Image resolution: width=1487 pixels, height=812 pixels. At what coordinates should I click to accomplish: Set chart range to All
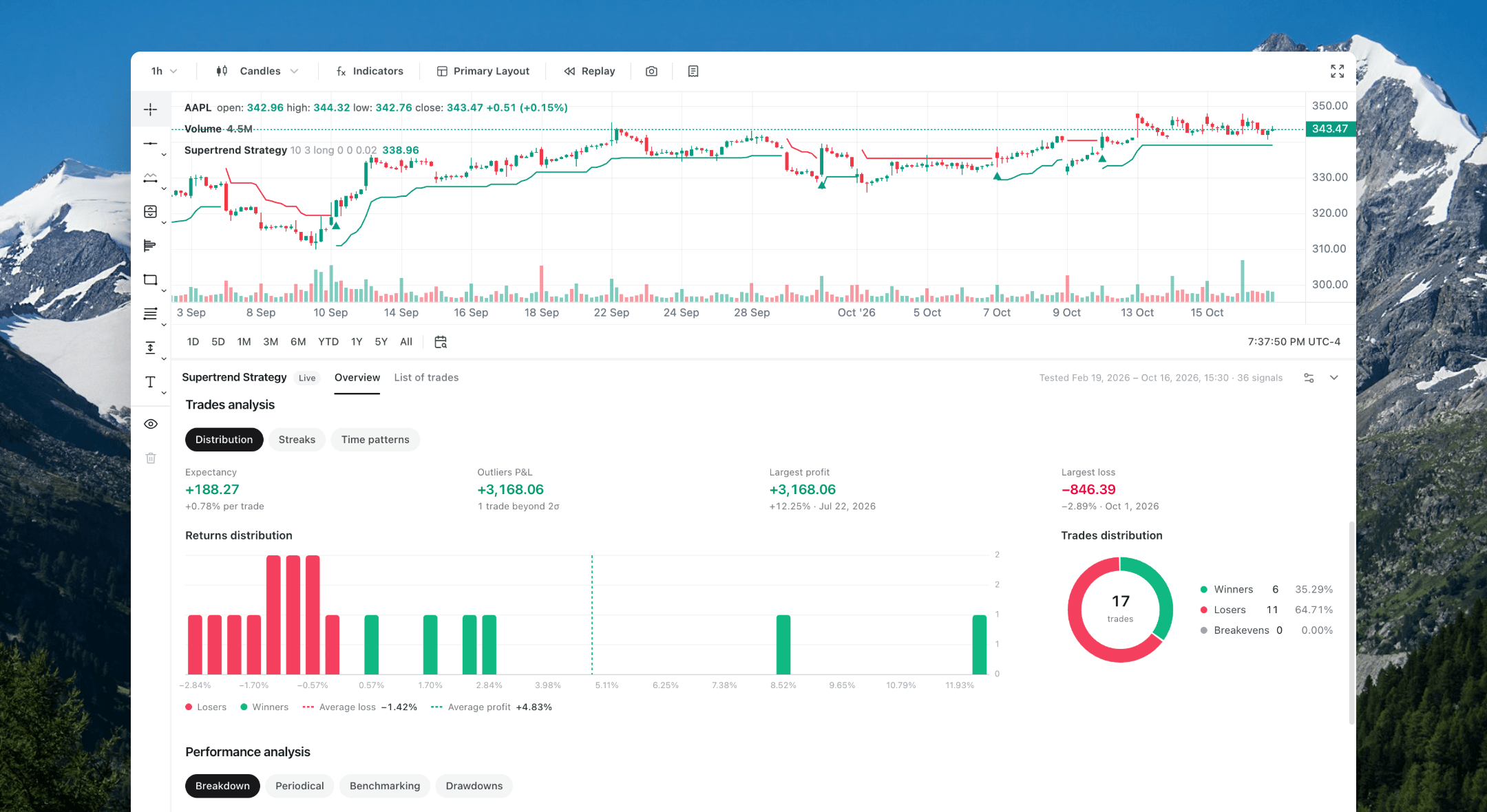(406, 341)
